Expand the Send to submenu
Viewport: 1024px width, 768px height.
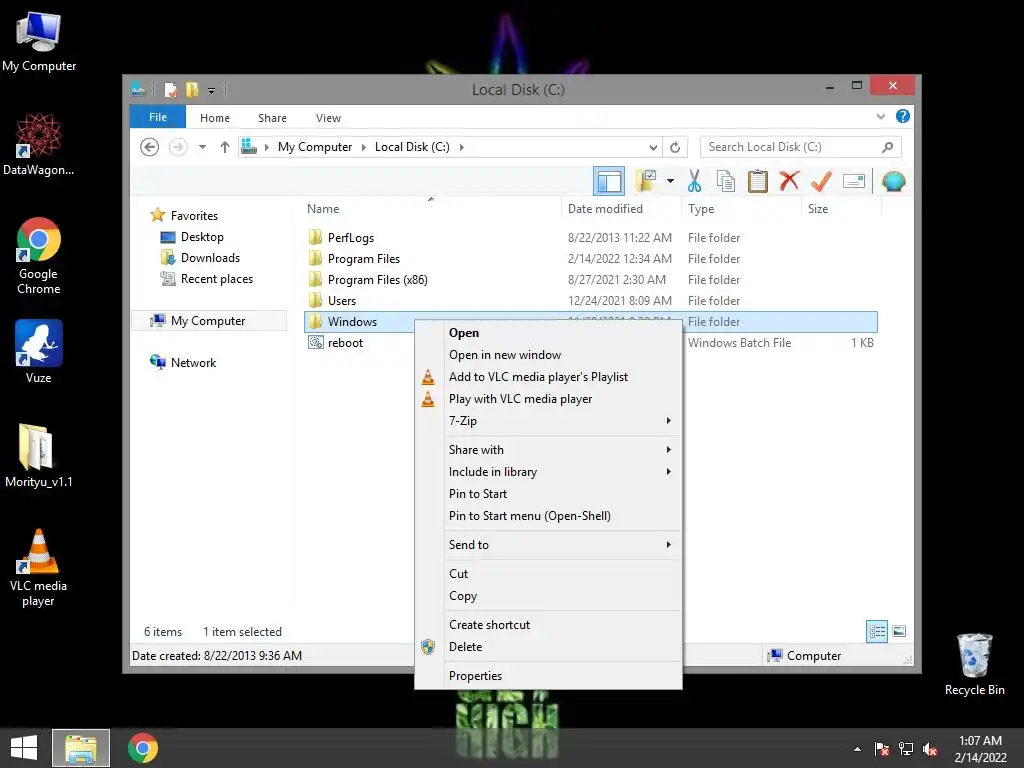pos(549,545)
